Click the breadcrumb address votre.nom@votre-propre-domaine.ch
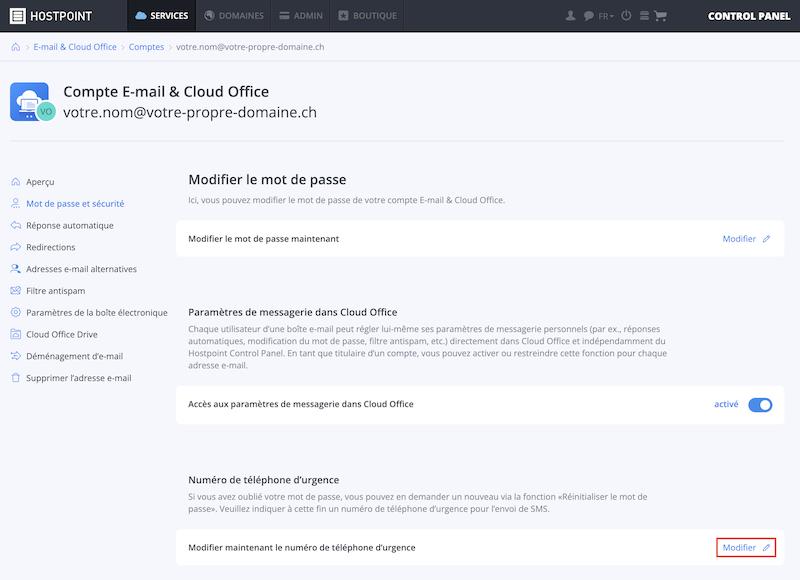800x580 pixels. coord(250,47)
